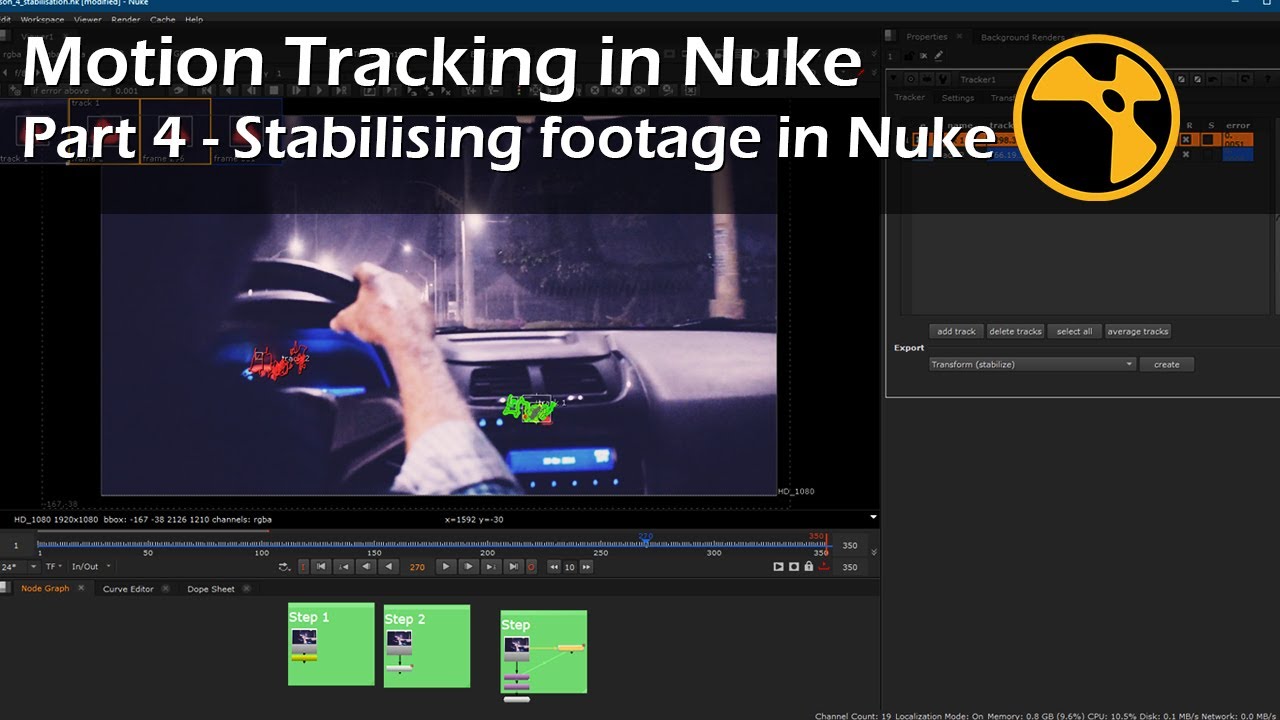Expand the viewer info bar arrow

[873, 518]
